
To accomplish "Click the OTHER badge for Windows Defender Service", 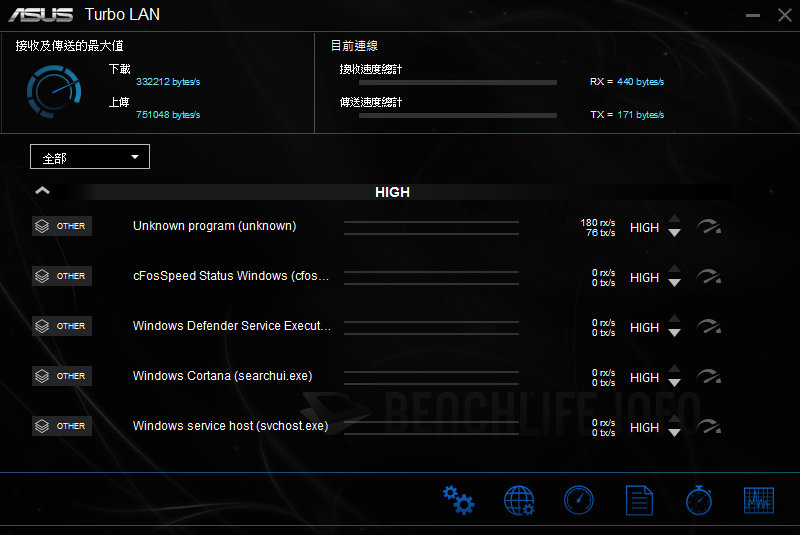I will coord(62,326).
